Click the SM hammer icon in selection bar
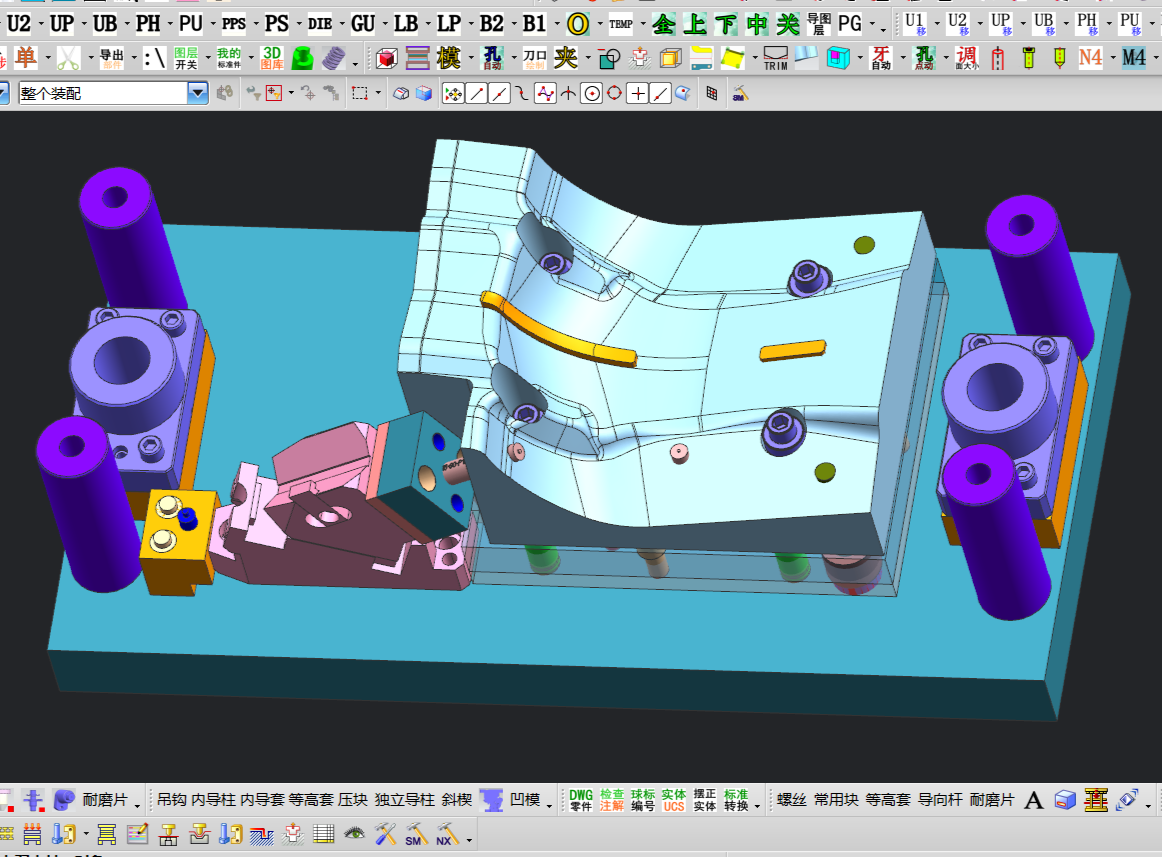The image size is (1162, 857). (x=740, y=93)
